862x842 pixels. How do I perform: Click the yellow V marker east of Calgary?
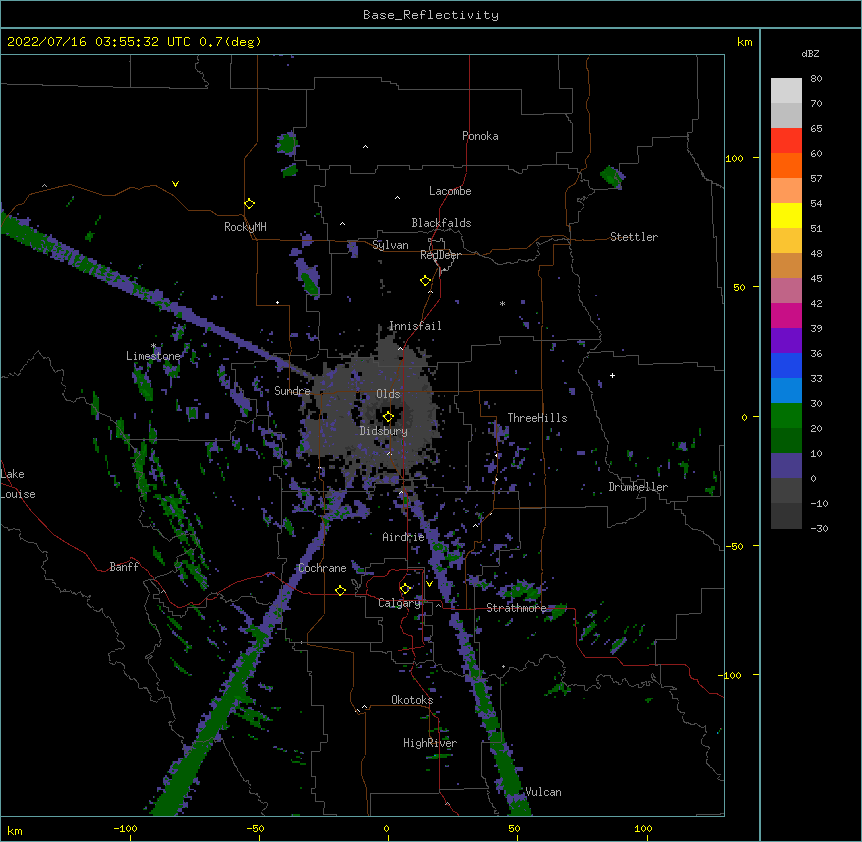pos(429,584)
